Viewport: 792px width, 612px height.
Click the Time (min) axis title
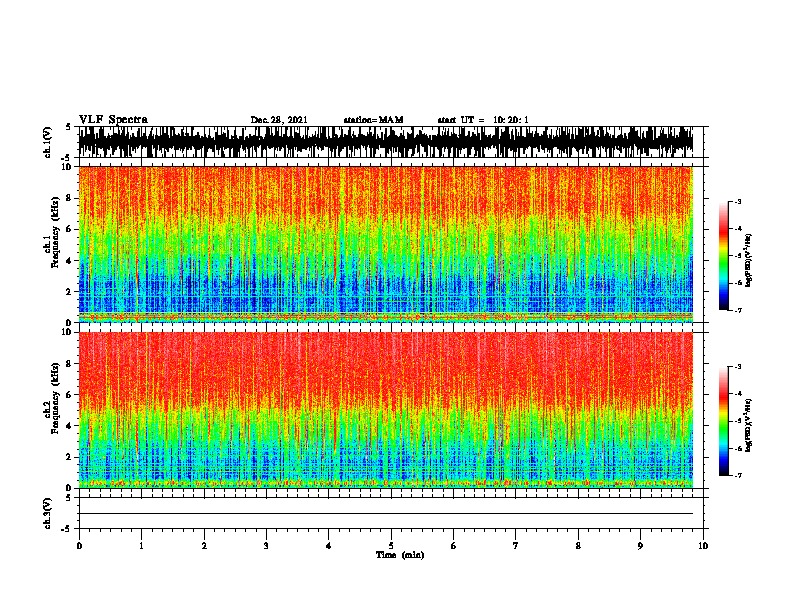click(400, 555)
